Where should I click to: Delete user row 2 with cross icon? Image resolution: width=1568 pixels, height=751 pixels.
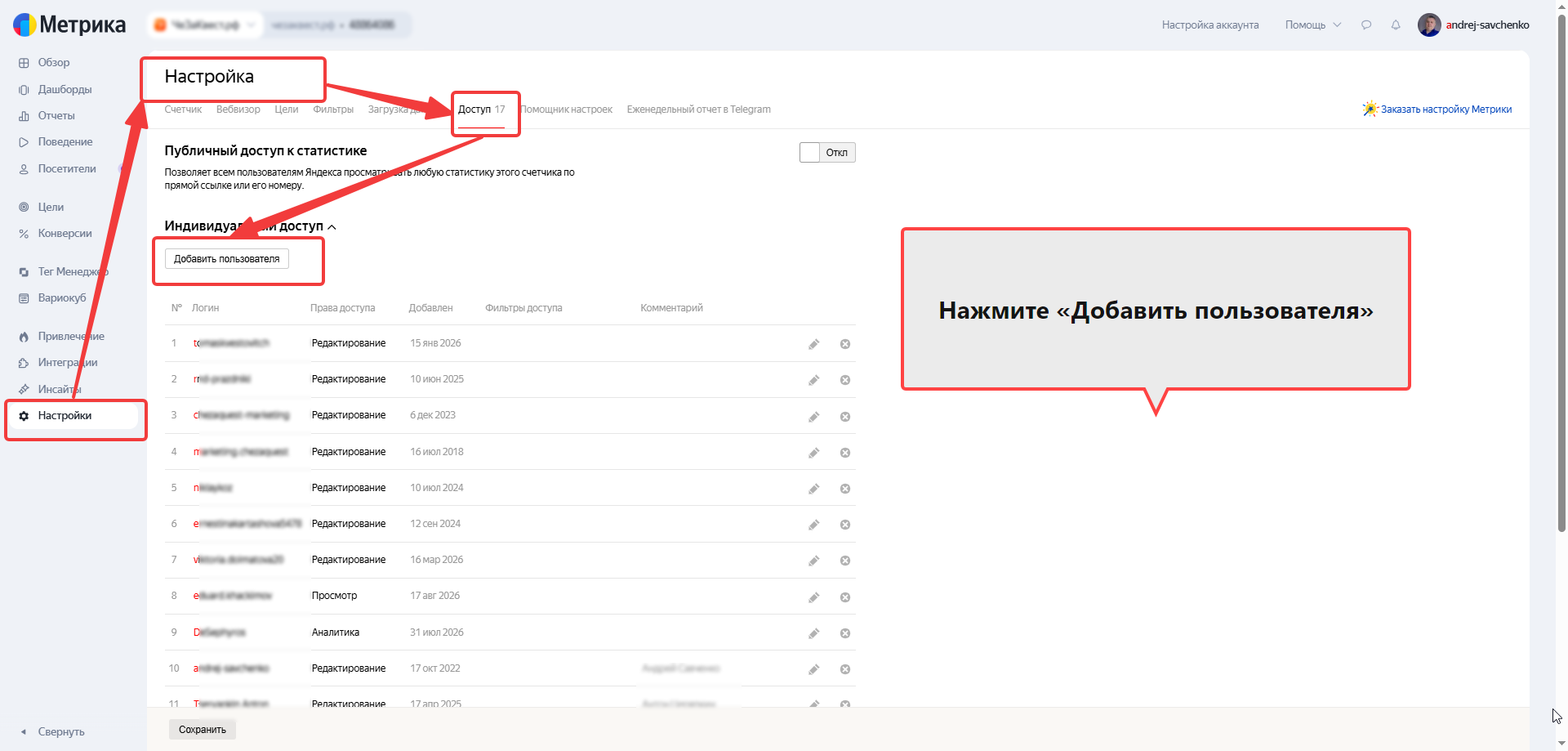point(845,380)
